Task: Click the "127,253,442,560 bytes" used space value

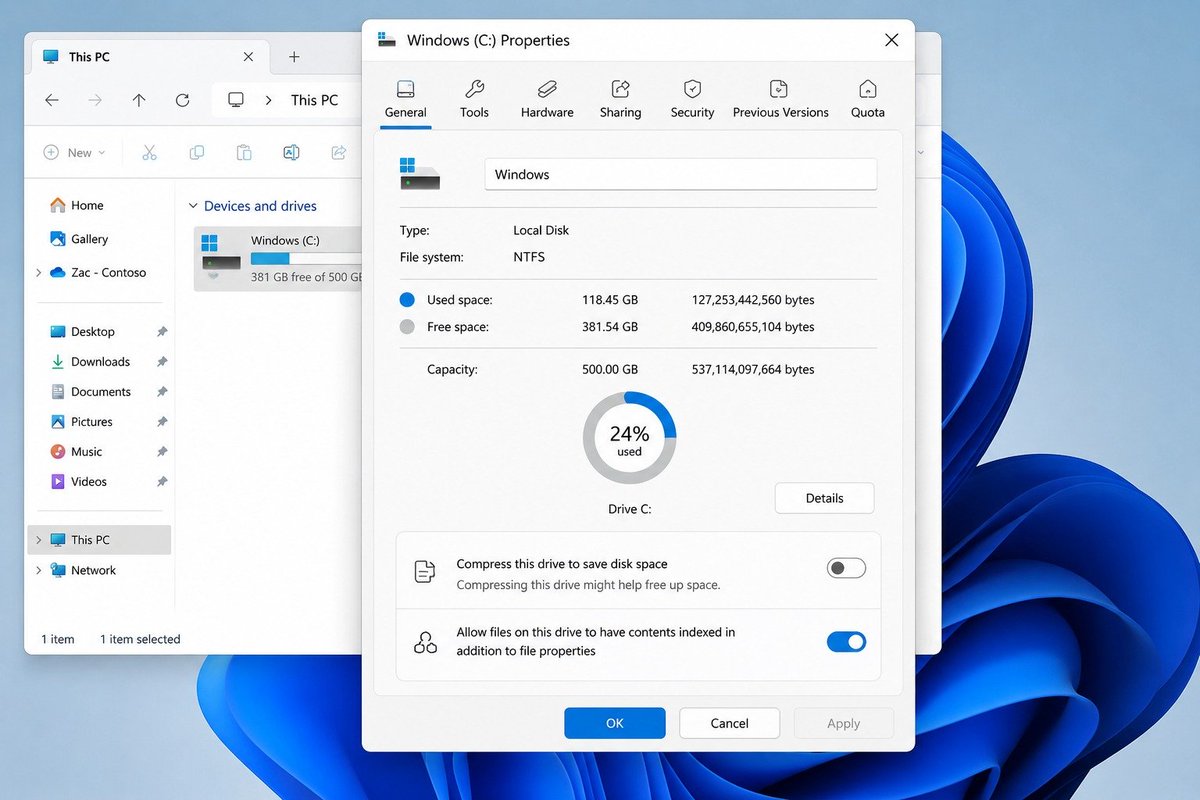Action: 753,300
